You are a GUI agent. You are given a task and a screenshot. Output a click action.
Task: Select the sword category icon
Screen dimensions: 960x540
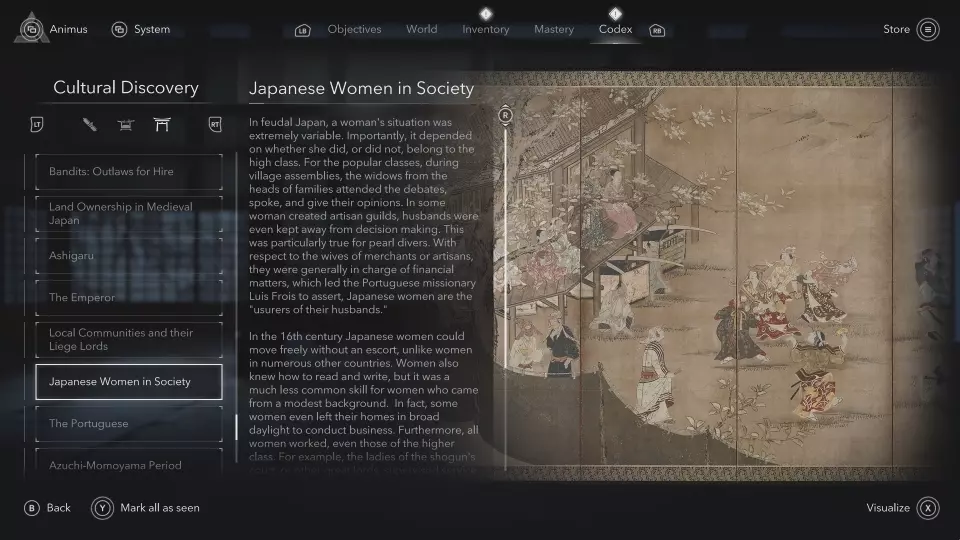click(89, 125)
